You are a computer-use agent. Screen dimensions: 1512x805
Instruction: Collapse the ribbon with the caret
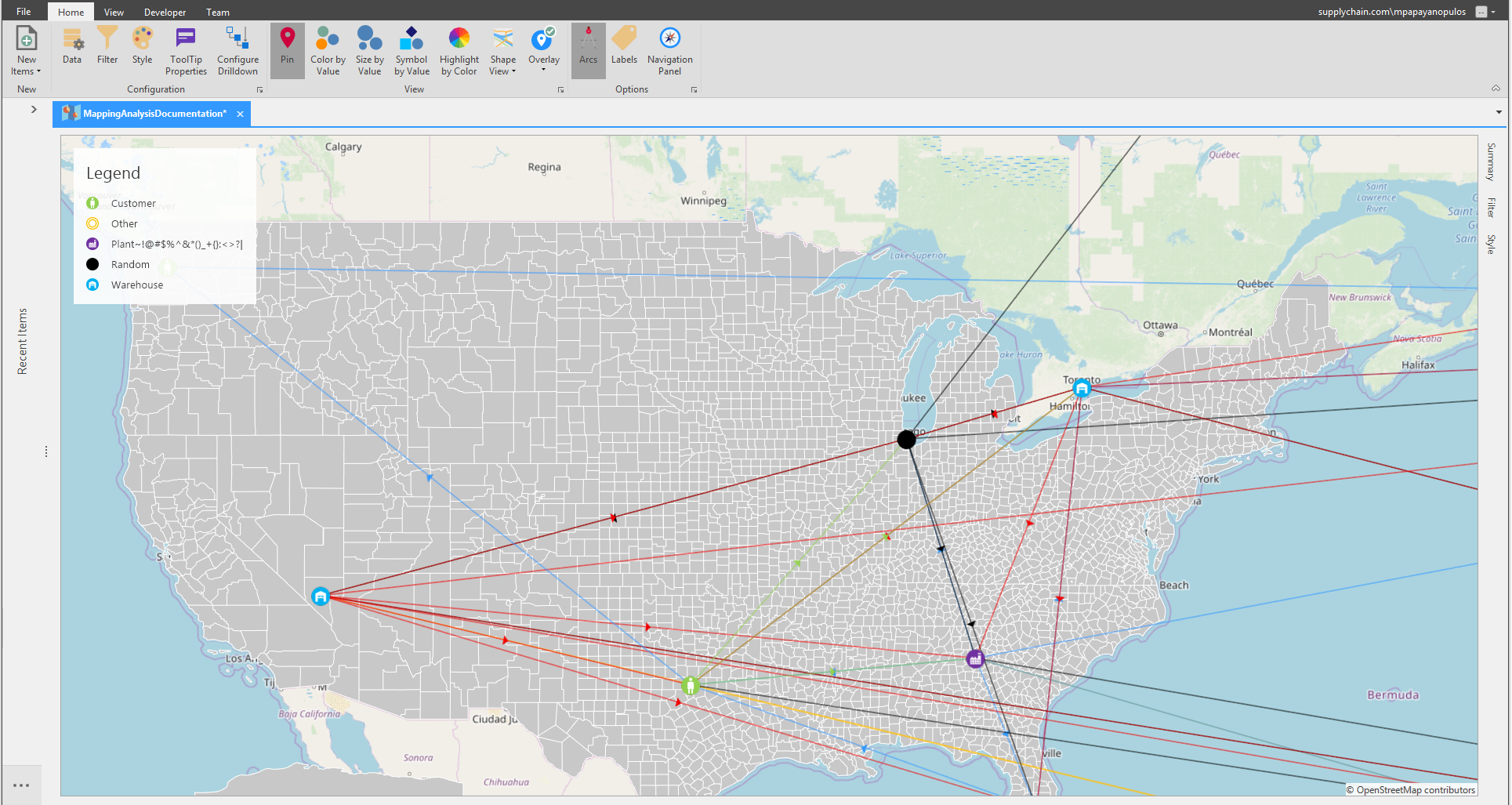1496,89
